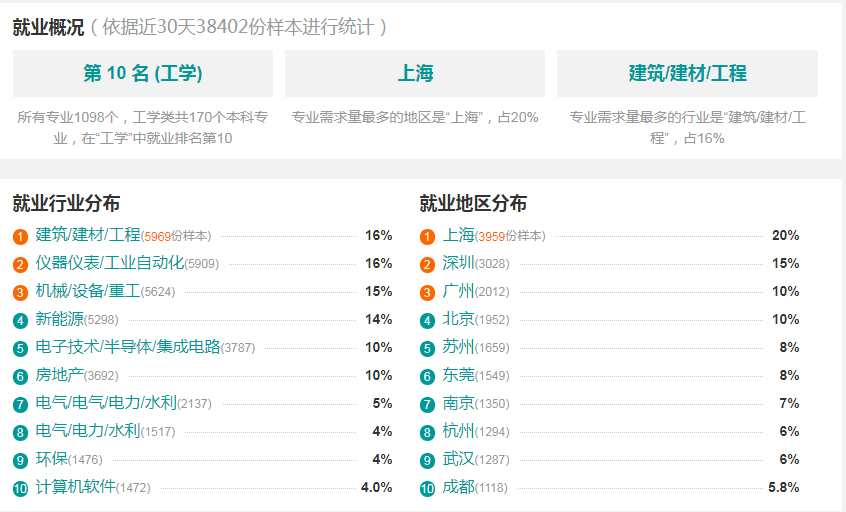
Task: Click the teal rank 10 badge beside 计算机软件
Action: [x=21, y=488]
